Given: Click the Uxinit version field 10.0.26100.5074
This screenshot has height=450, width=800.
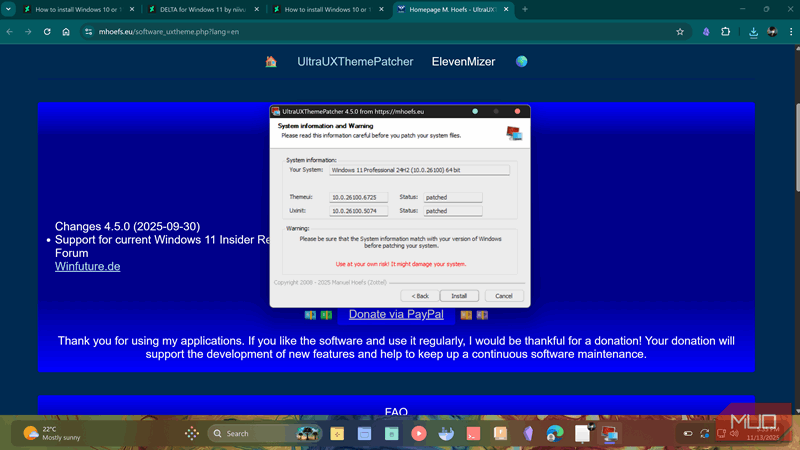Looking at the screenshot, I should click(x=358, y=211).
